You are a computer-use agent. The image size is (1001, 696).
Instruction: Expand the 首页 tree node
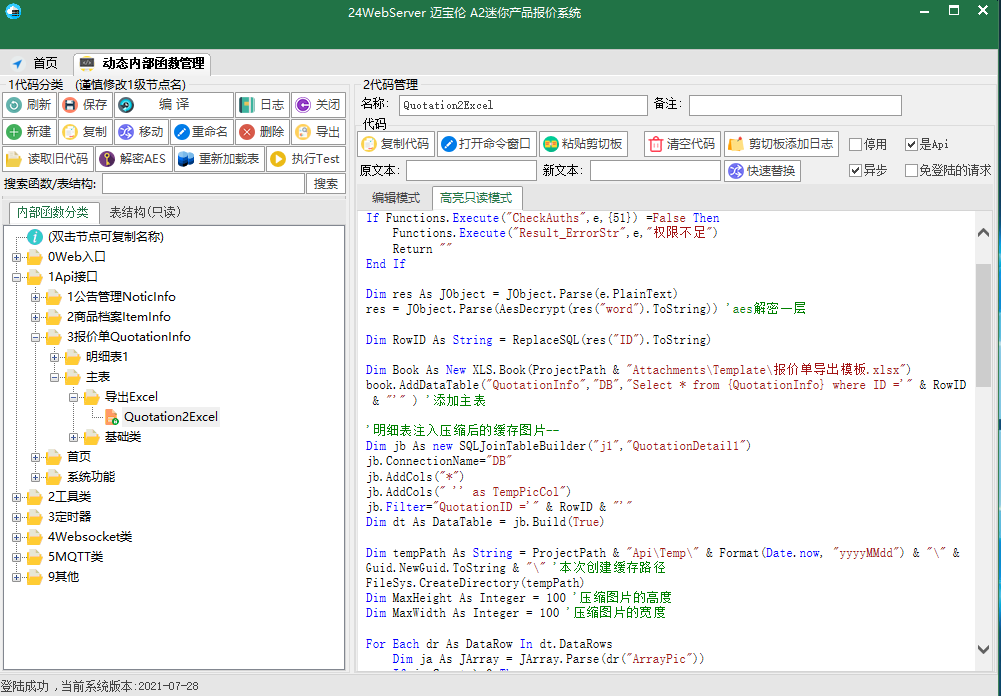[36, 457]
